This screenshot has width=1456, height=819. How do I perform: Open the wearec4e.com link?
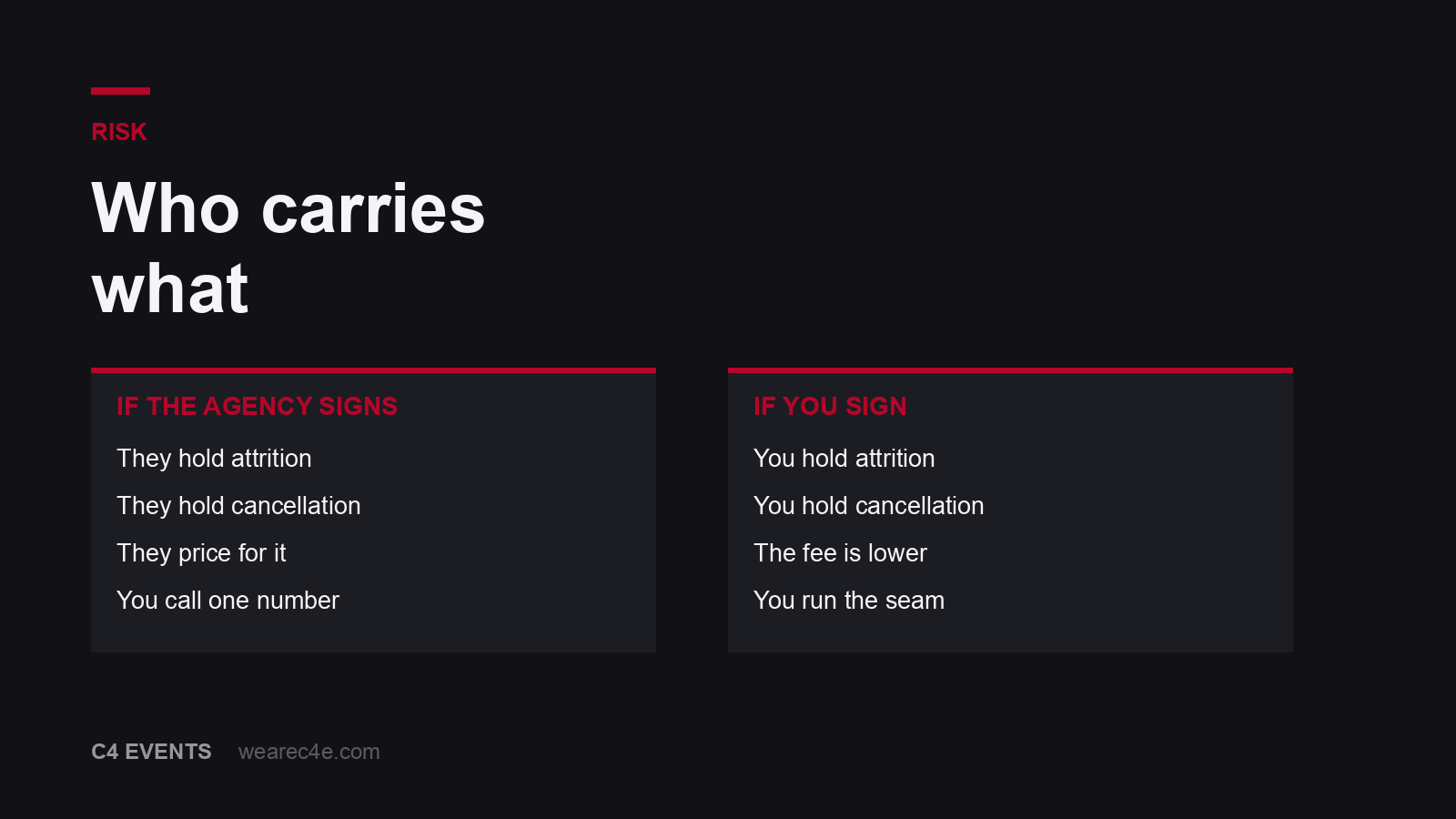point(309,752)
